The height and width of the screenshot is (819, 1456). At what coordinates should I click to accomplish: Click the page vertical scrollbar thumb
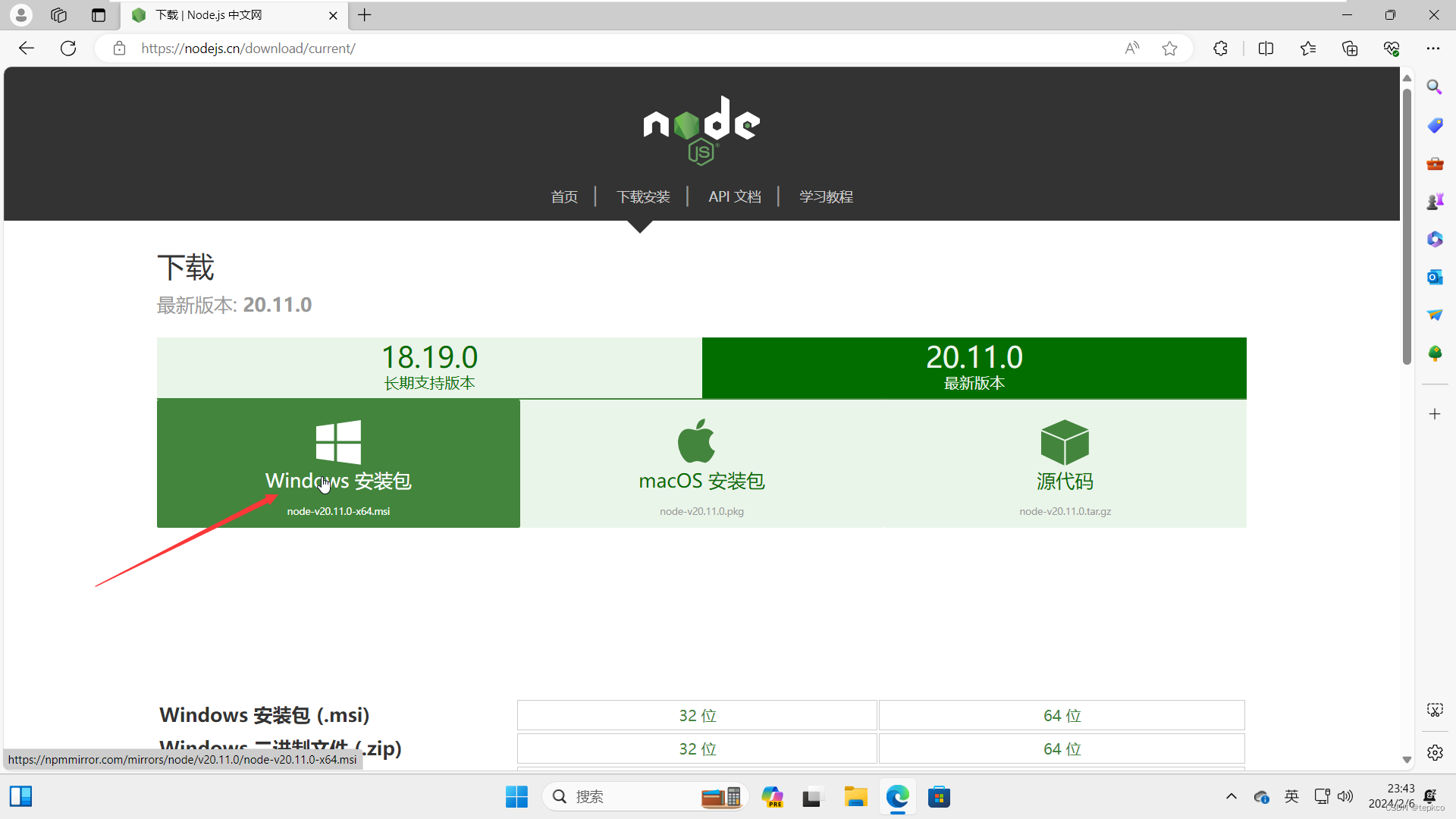[1407, 226]
